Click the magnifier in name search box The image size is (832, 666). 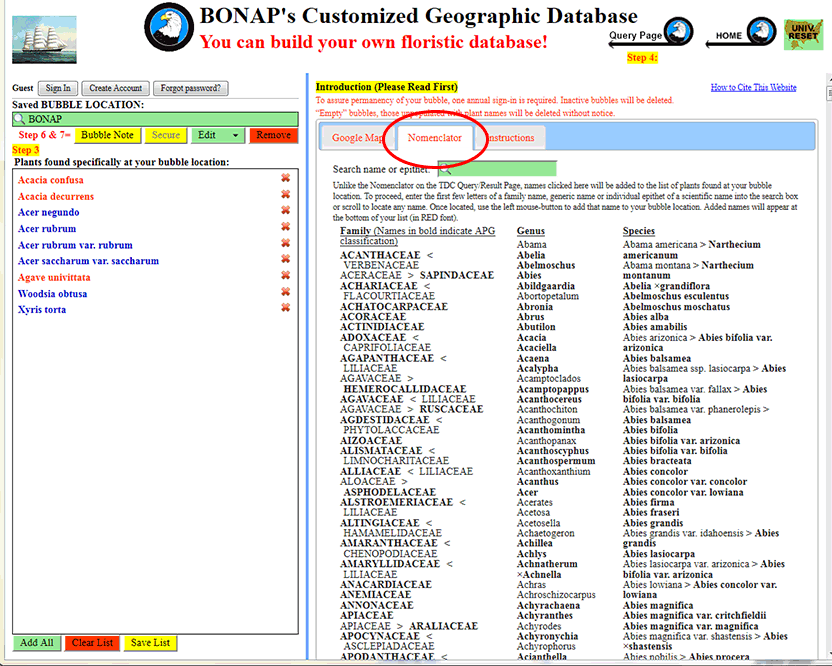445,169
